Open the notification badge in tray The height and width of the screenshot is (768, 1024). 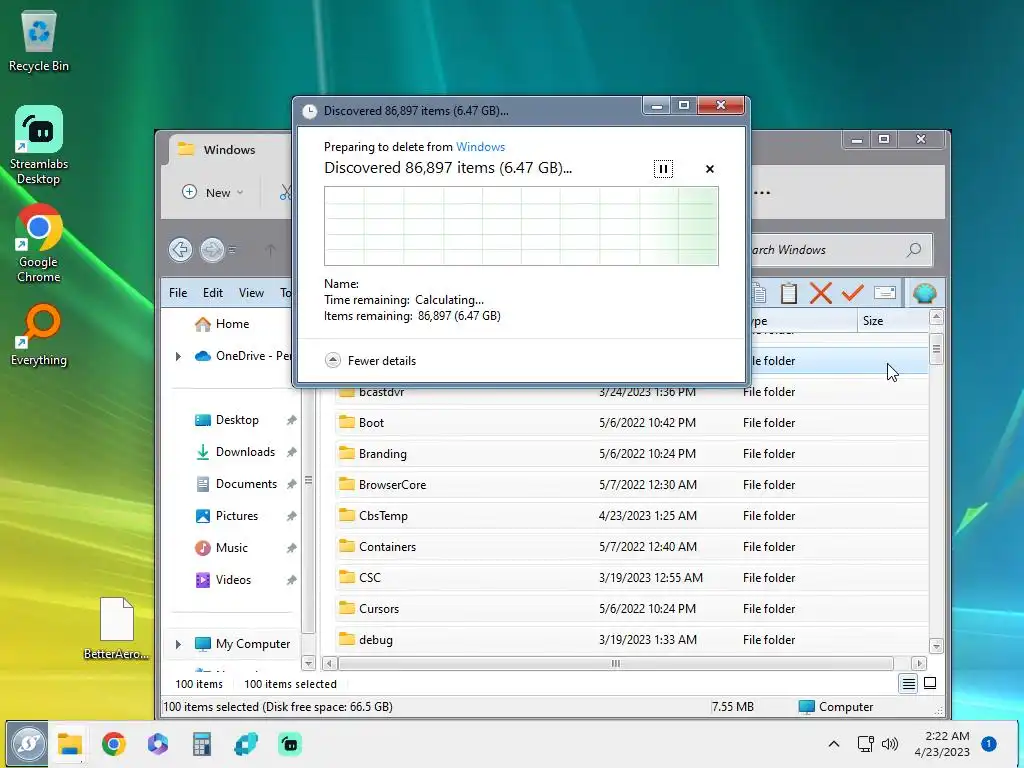point(989,744)
